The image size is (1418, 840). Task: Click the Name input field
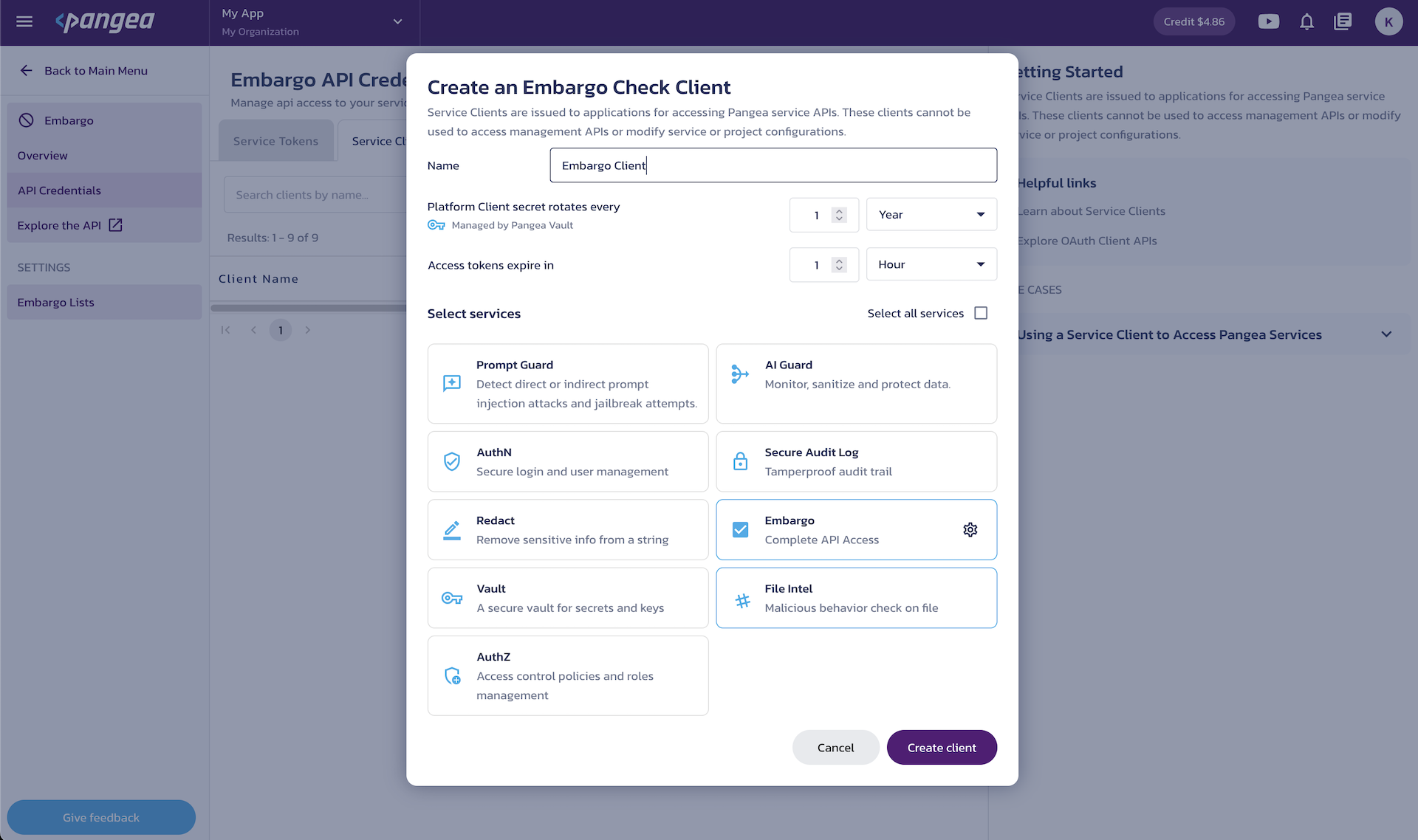(x=773, y=165)
